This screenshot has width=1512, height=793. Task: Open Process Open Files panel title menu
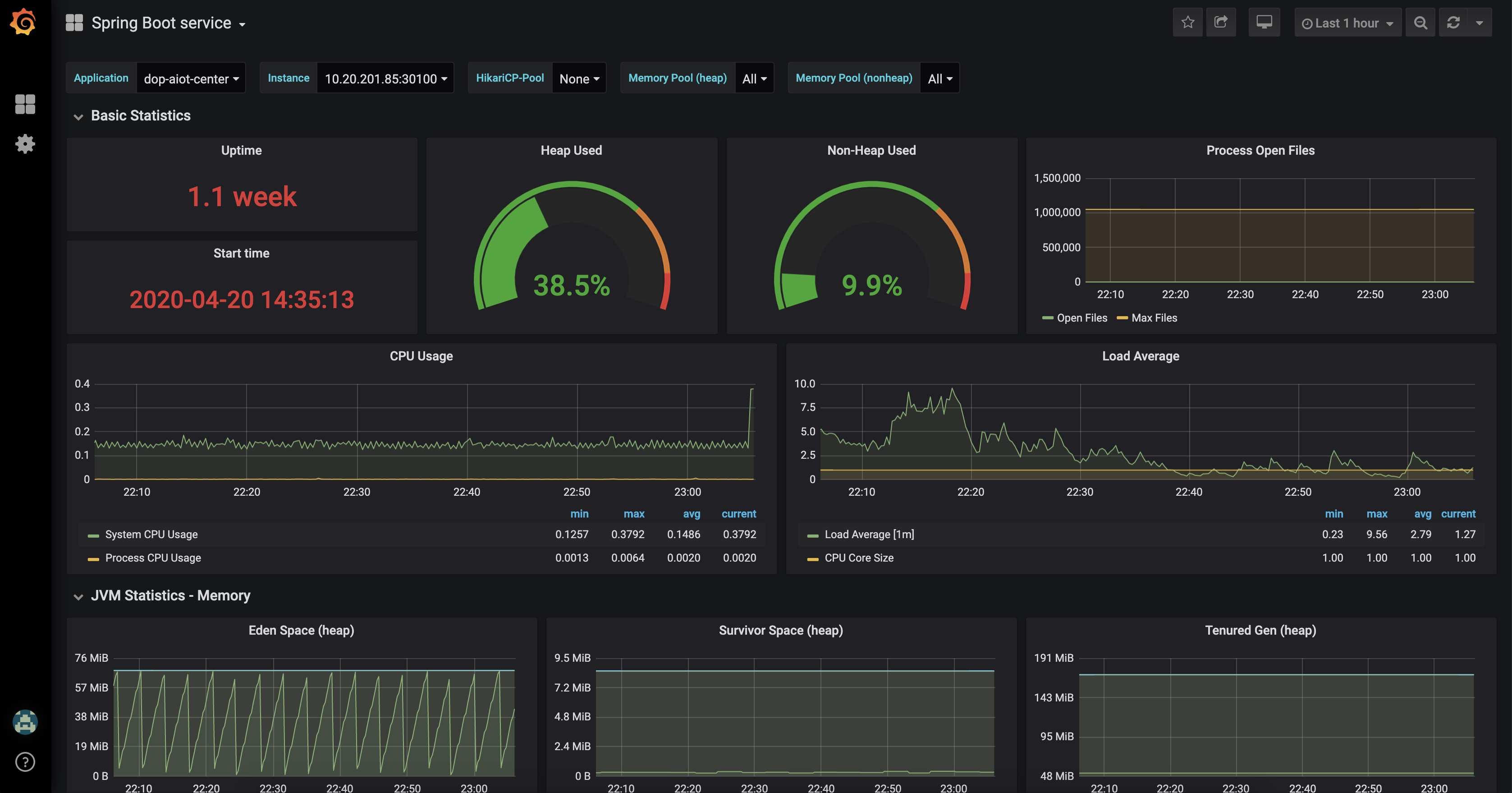[1260, 150]
